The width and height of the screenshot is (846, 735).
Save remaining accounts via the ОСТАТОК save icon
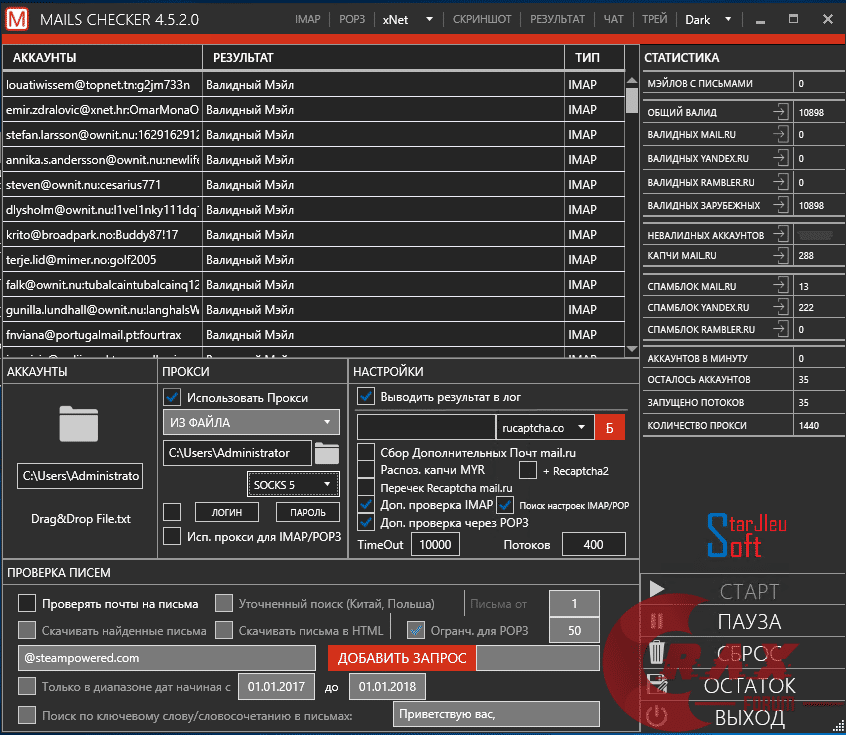point(658,684)
